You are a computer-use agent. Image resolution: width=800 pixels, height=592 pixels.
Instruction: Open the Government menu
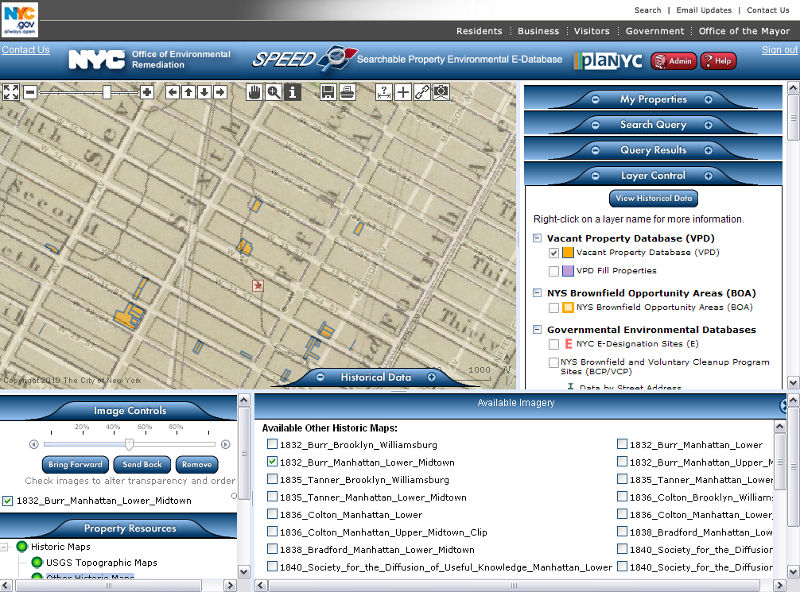tap(655, 31)
